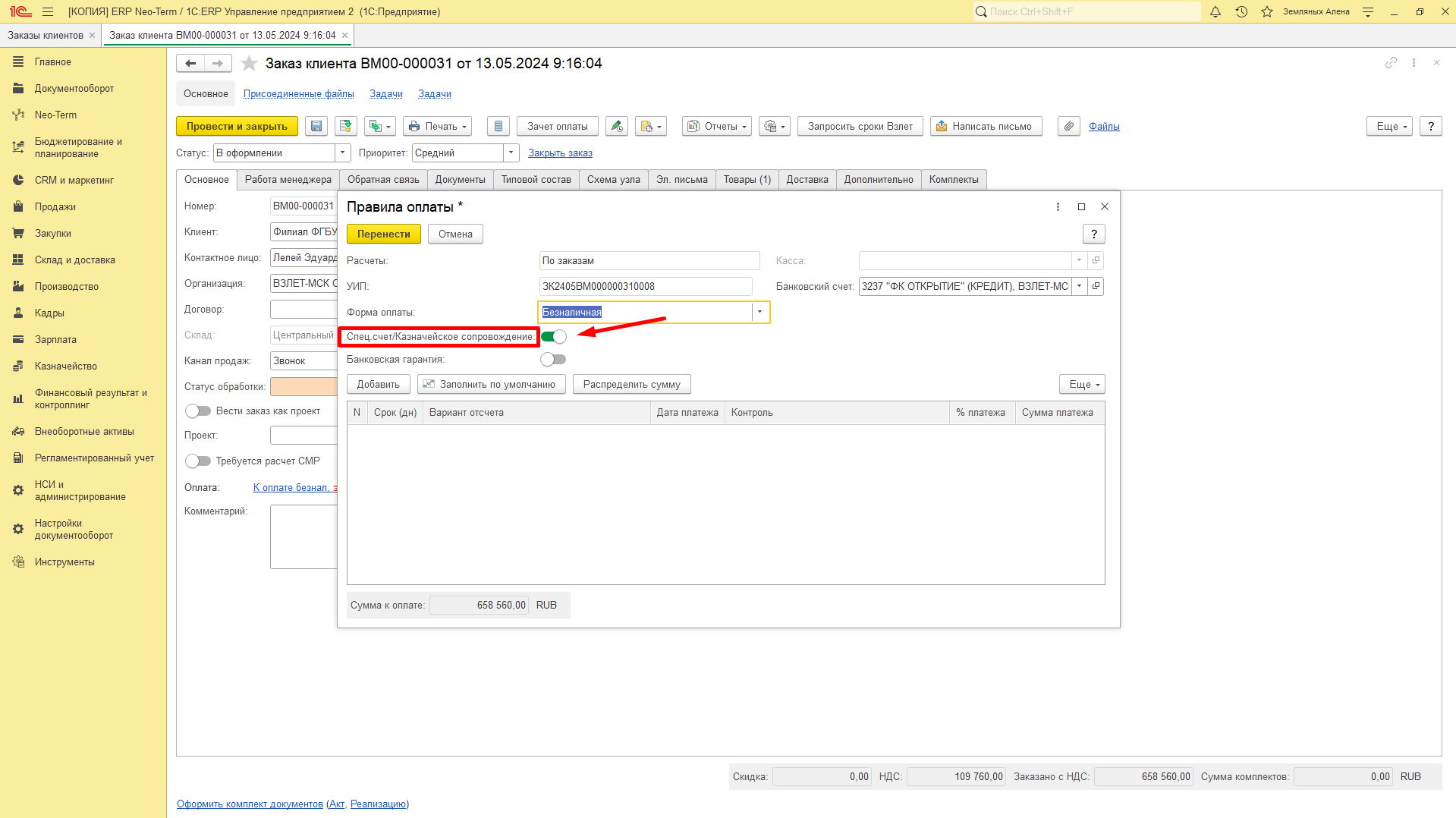Open the Продажи sidebar section

pos(55,206)
